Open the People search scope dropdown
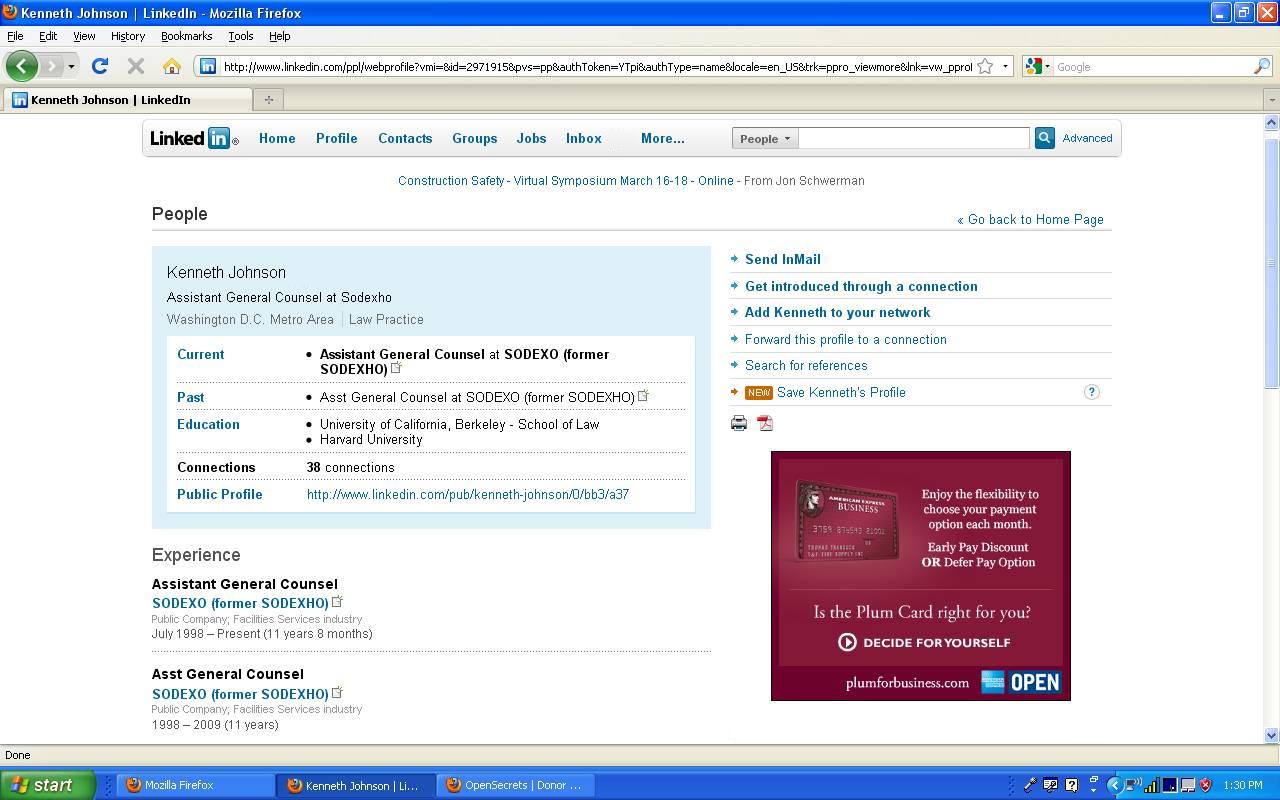This screenshot has width=1280, height=800. pyautogui.click(x=764, y=138)
